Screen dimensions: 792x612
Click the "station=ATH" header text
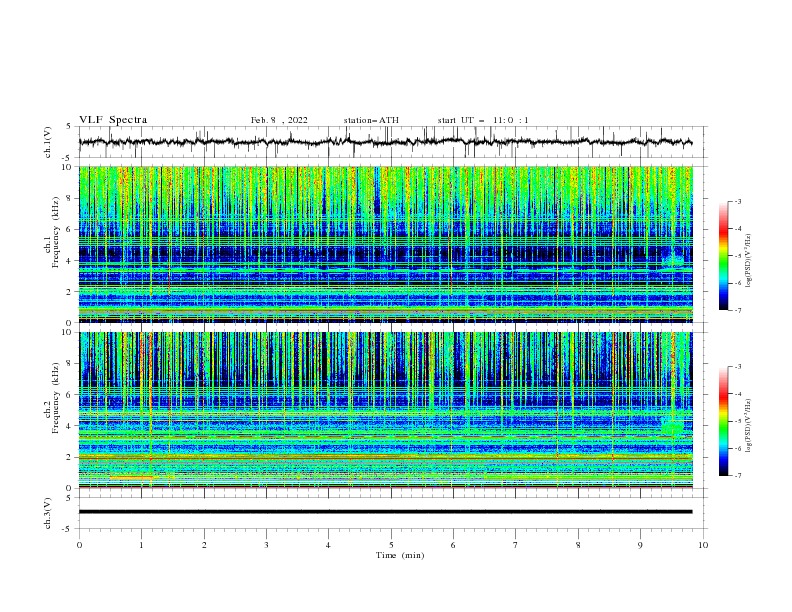tap(371, 120)
